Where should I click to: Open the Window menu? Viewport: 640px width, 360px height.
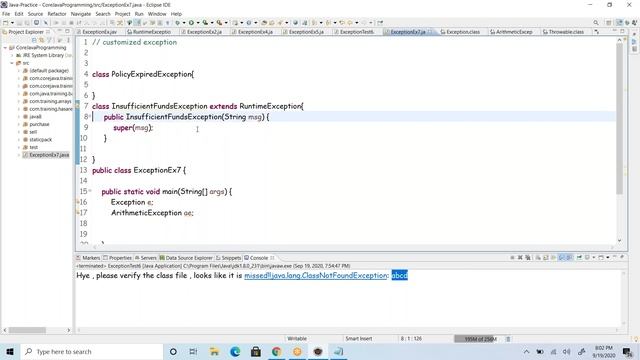157,14
